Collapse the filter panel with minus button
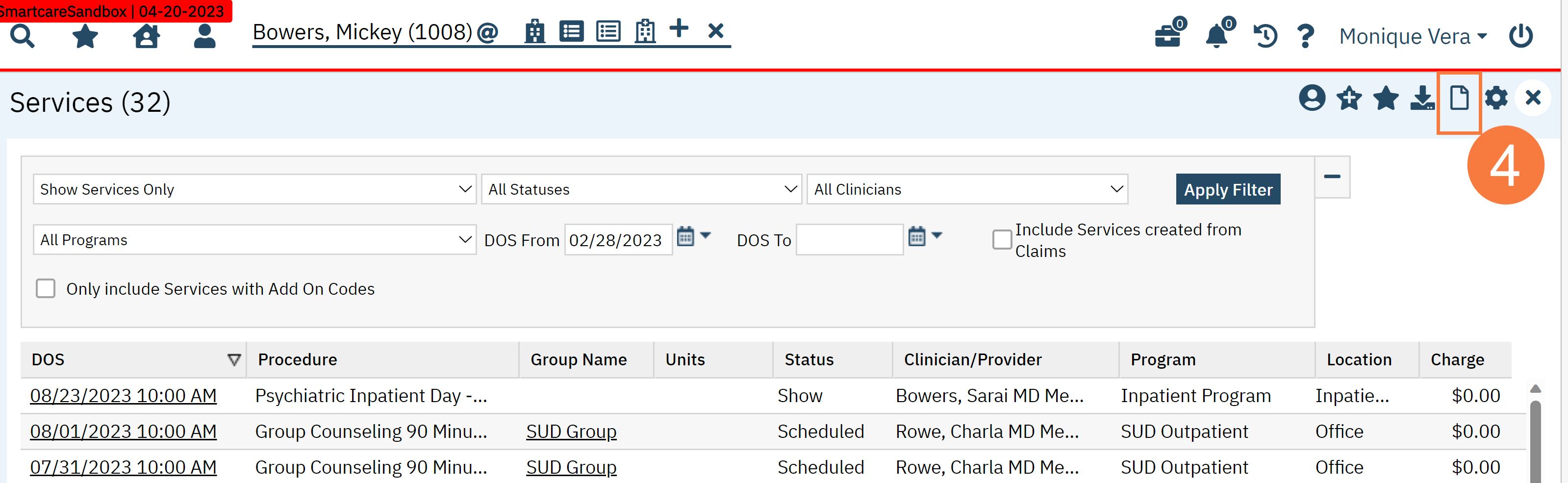Screen dimensions: 1568x483 1332,177
